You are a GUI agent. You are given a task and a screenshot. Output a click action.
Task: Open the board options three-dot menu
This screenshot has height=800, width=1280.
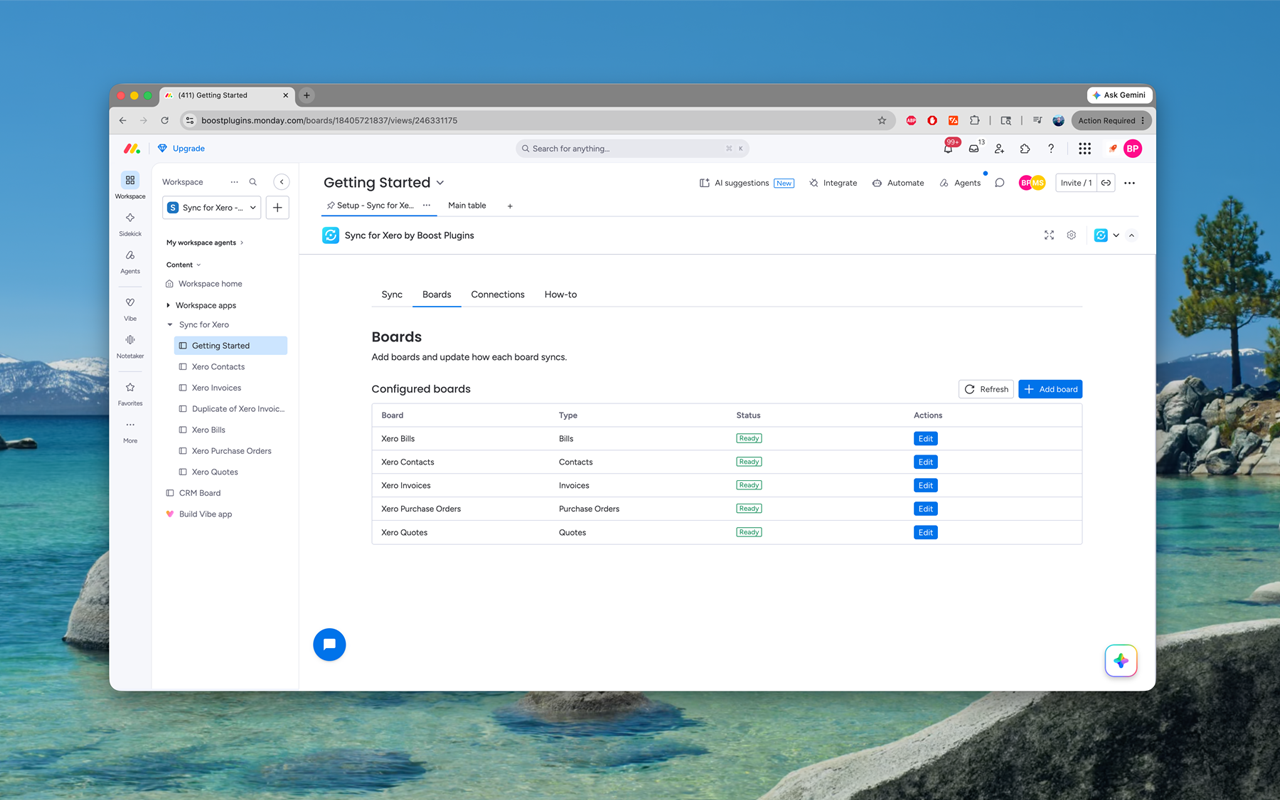coord(1130,183)
